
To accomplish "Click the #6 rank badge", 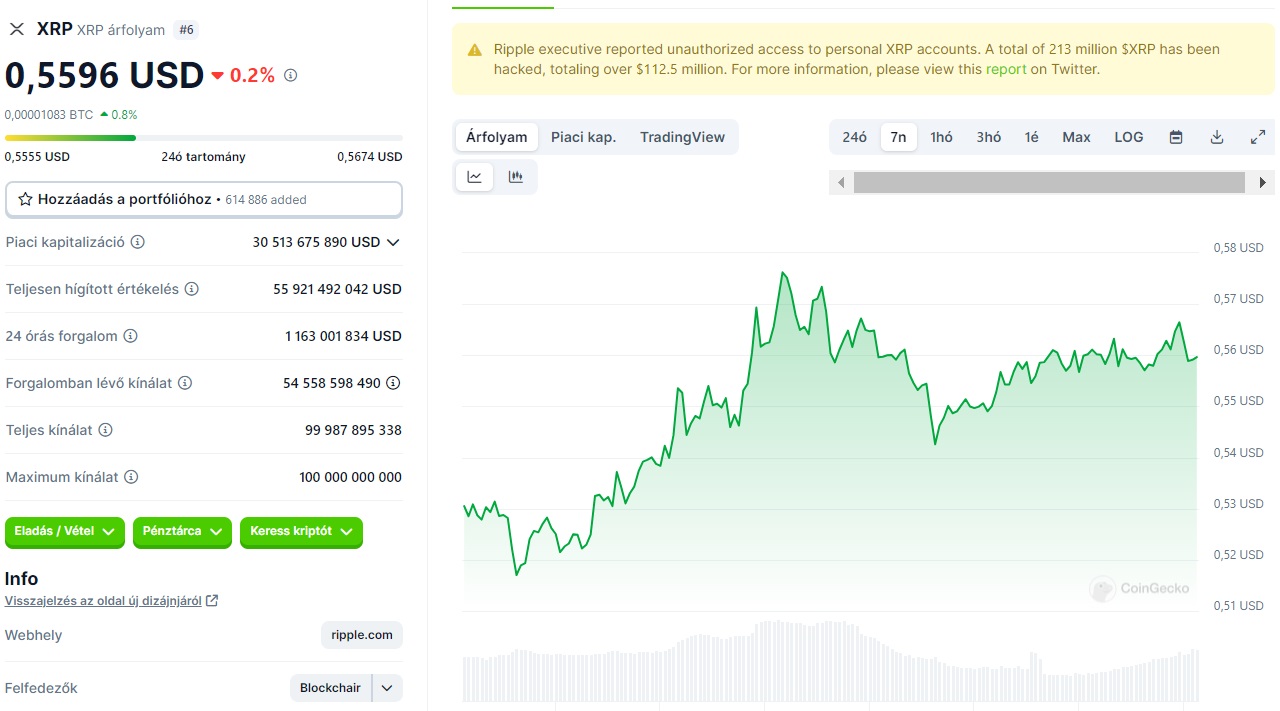I will point(186,30).
